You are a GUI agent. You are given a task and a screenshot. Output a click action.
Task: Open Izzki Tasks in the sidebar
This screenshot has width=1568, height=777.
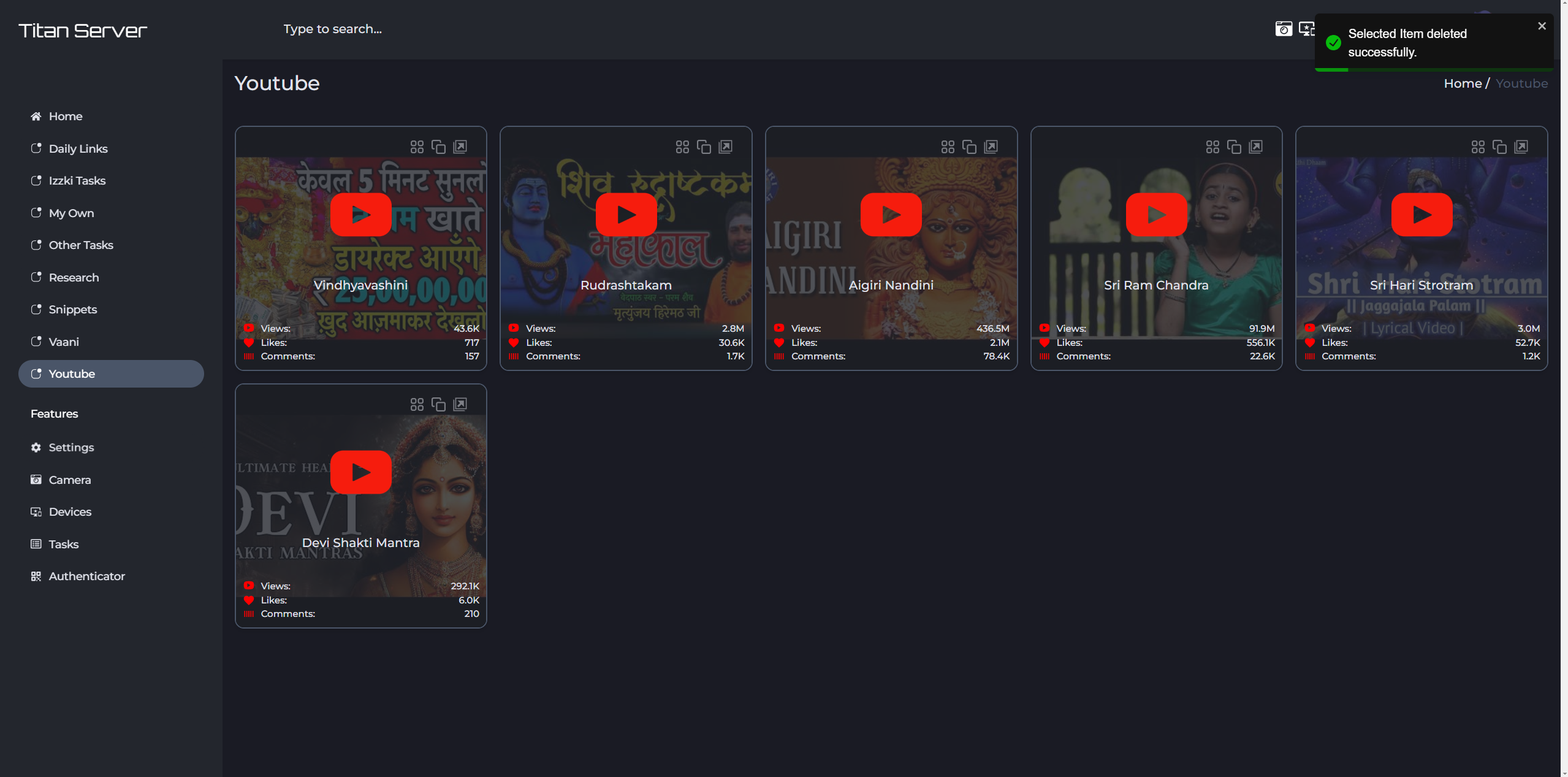click(111, 181)
